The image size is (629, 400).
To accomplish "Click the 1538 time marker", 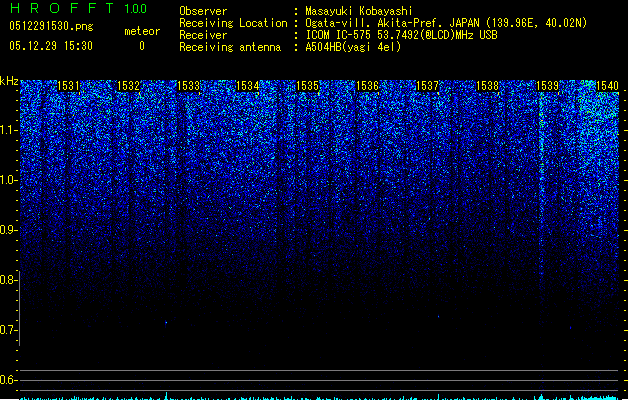I will click(x=487, y=86).
